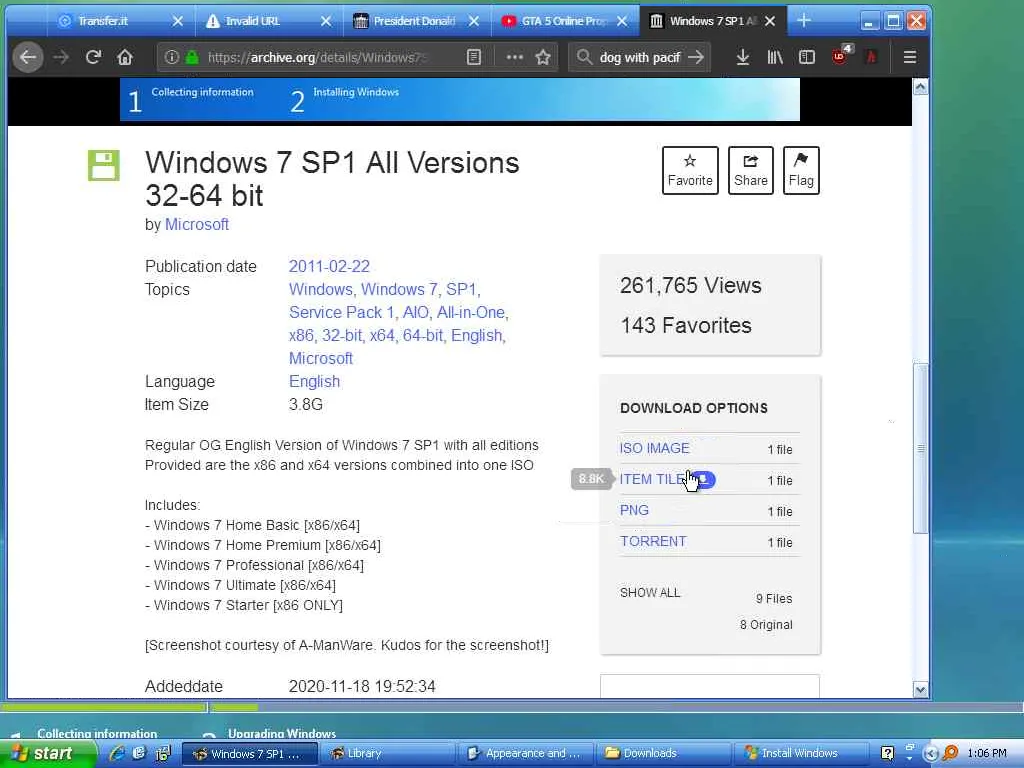
Task: Click the green floppy disk software icon
Action: coord(104,165)
